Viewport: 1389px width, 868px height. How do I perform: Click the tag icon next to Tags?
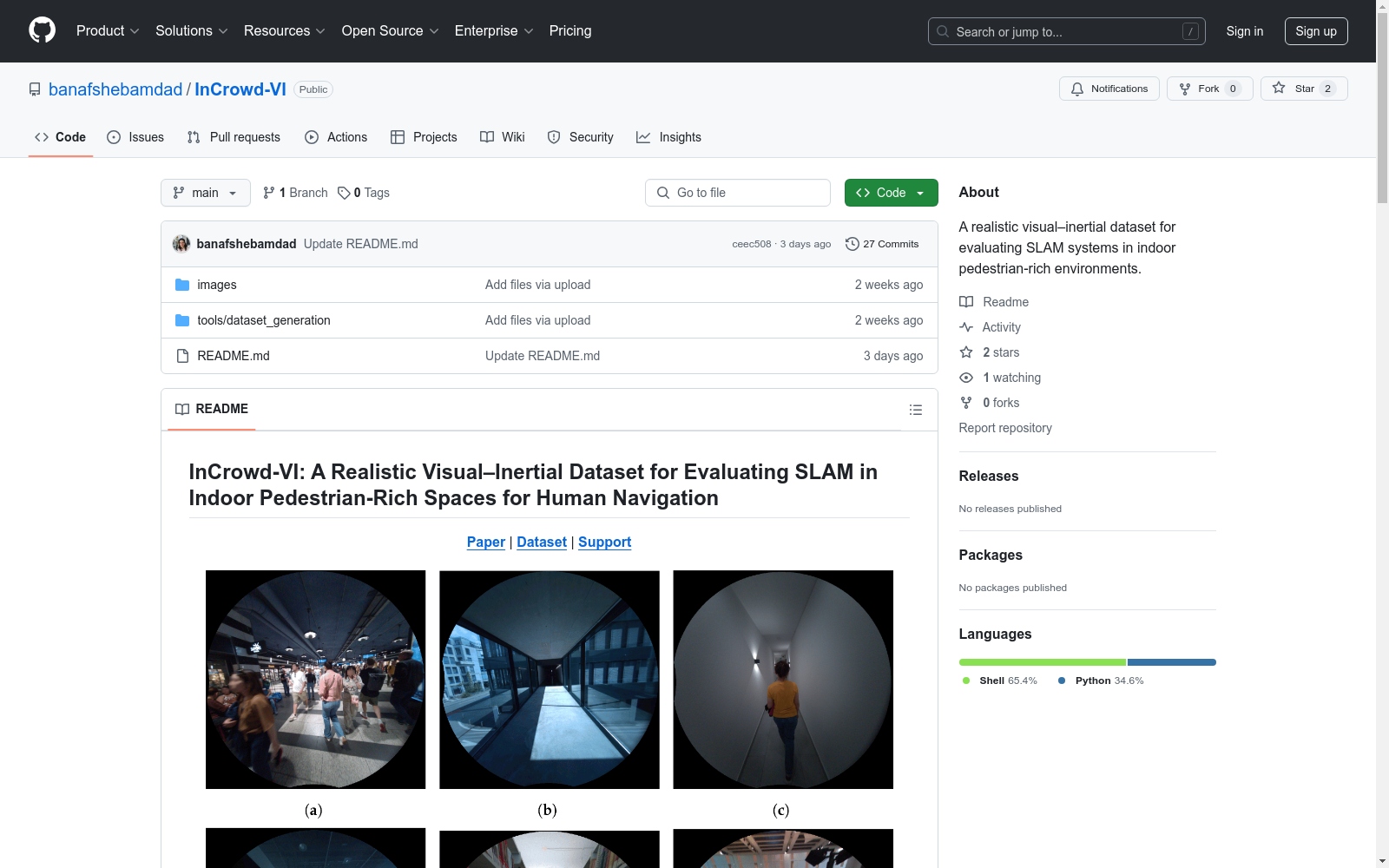(344, 193)
